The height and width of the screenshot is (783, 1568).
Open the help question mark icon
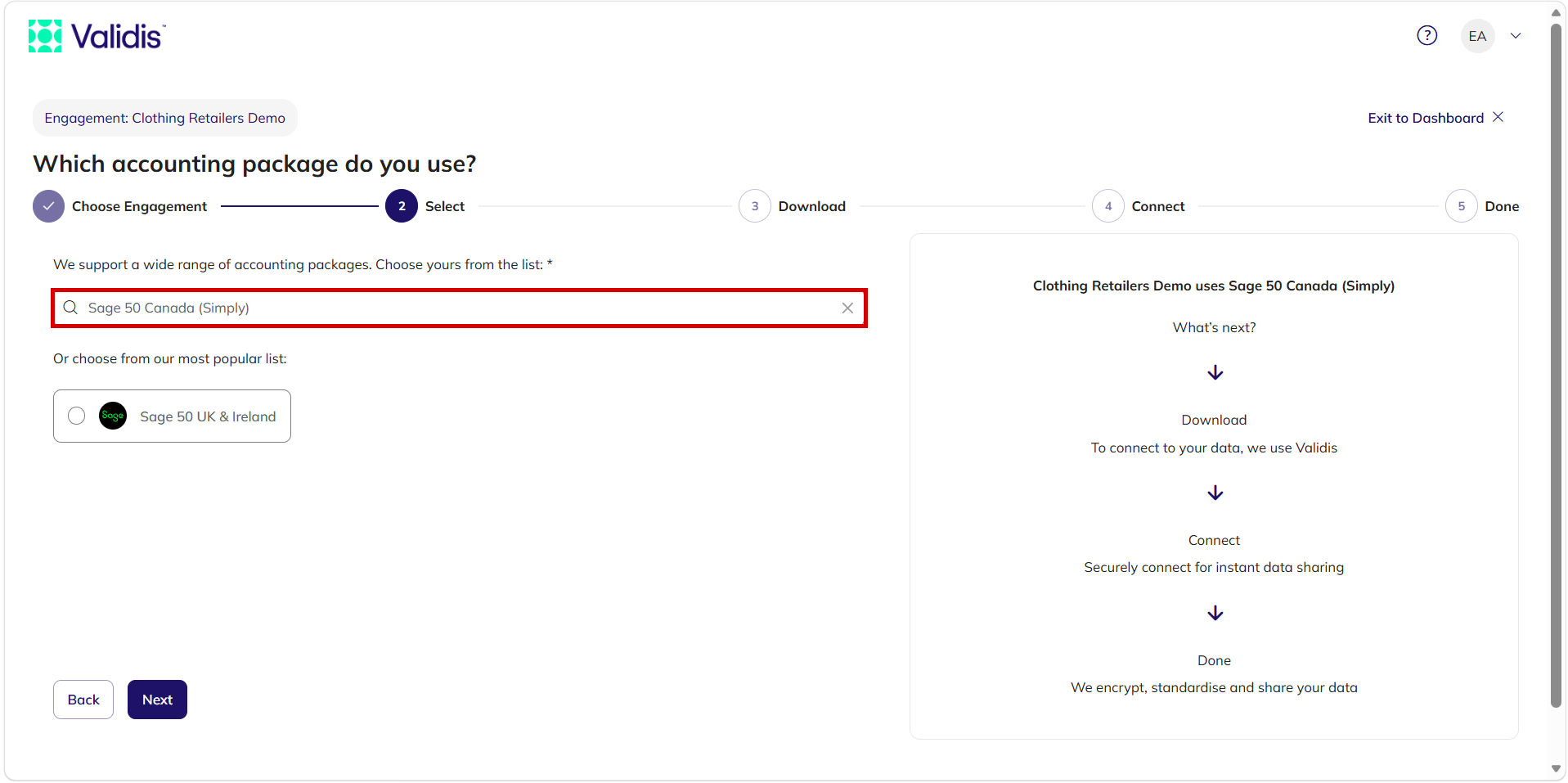coord(1427,36)
